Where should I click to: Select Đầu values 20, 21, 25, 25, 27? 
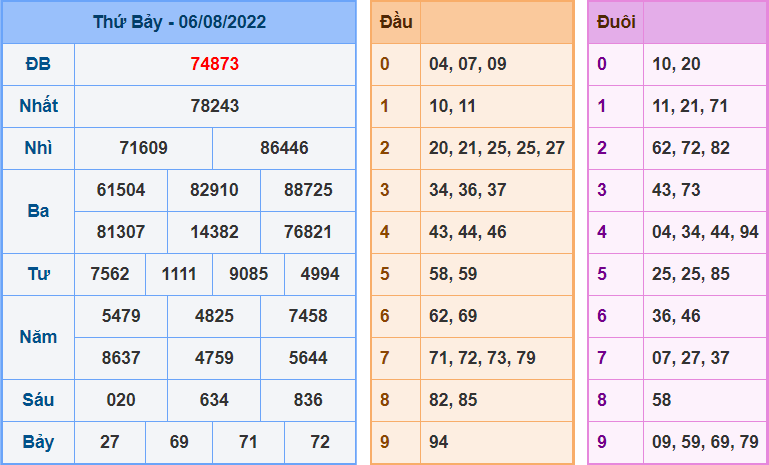(497, 148)
